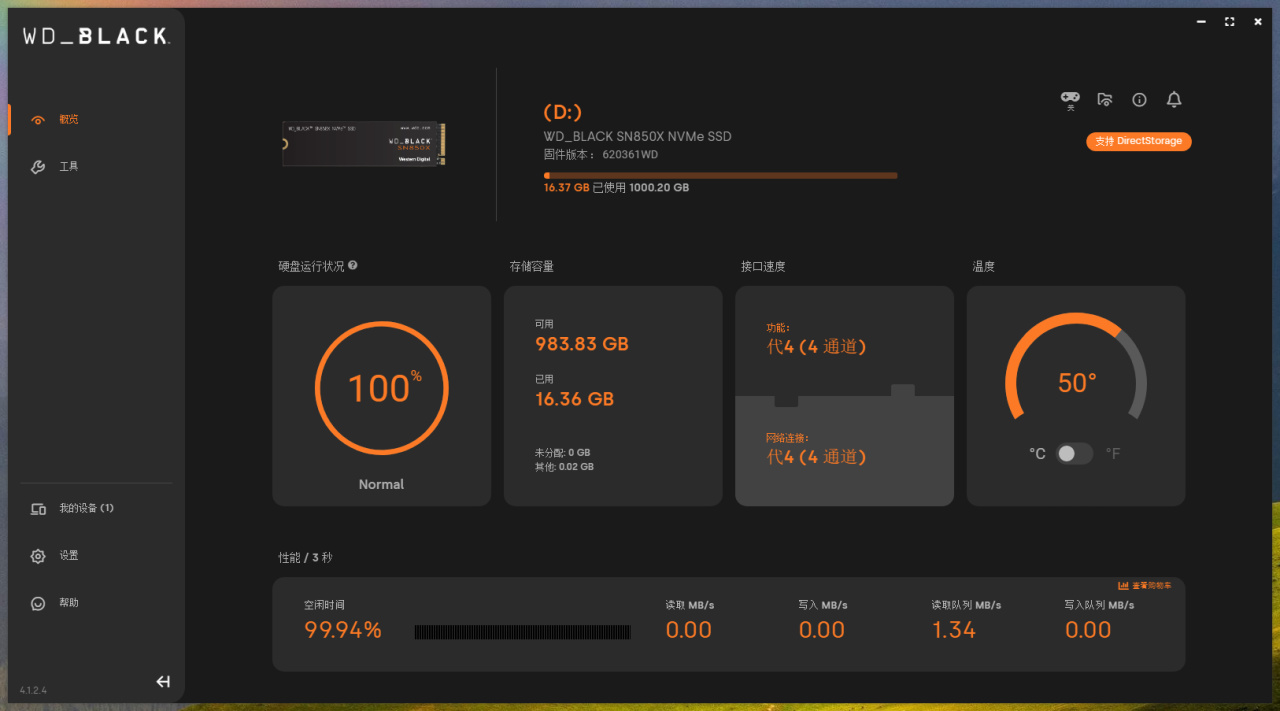Screen dimensions: 1280x711
Task: Click the 写入 MB/s value 0.00
Action: pyautogui.click(x=822, y=630)
